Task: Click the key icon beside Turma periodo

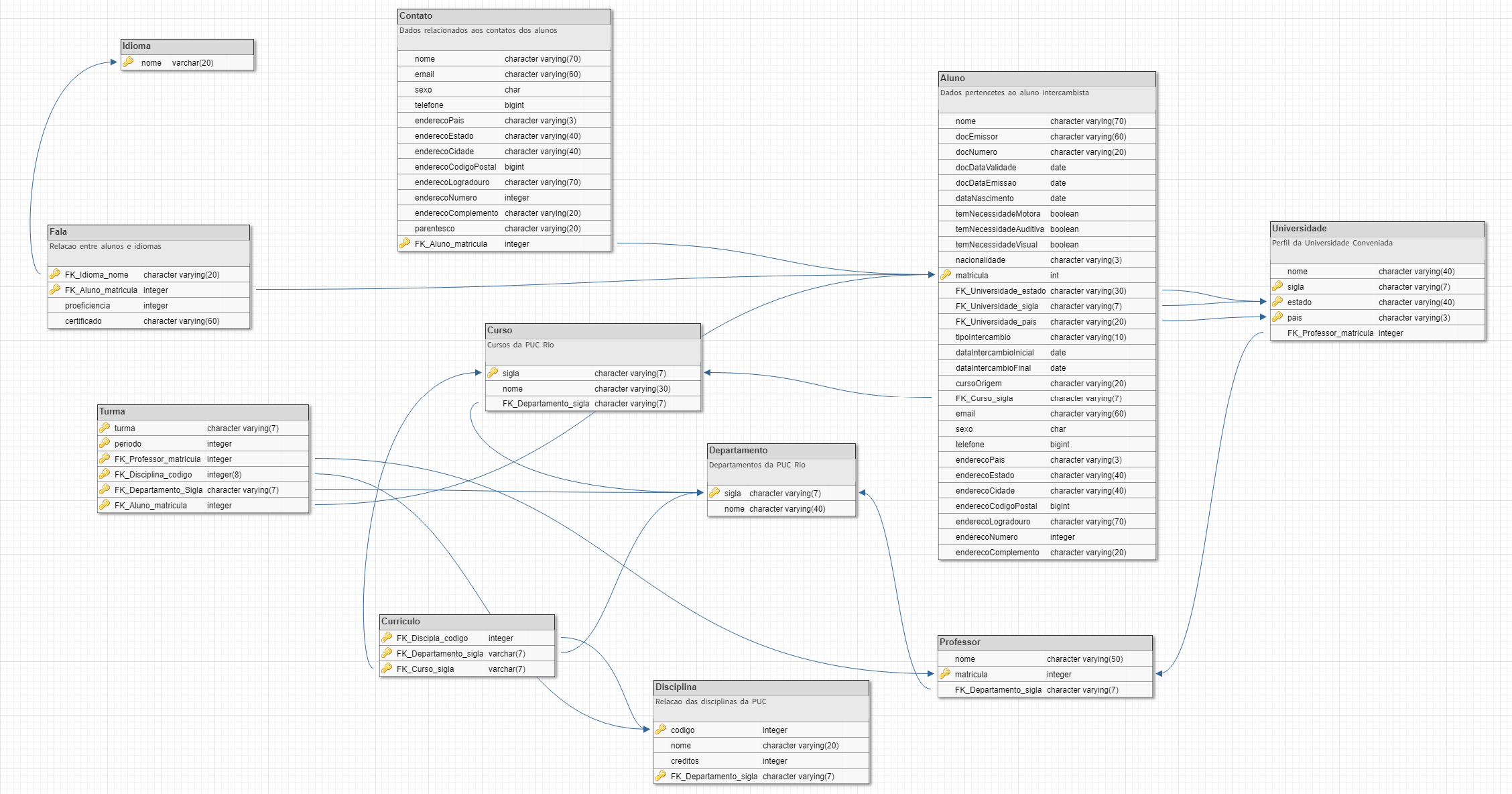Action: click(x=105, y=443)
